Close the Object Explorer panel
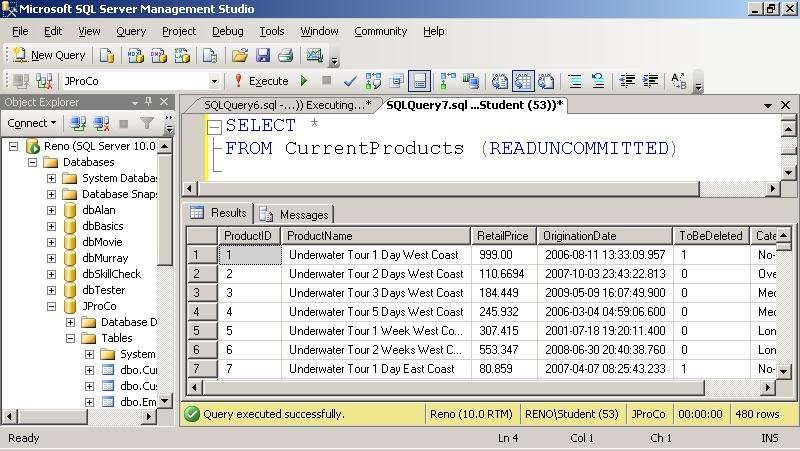 (164, 102)
